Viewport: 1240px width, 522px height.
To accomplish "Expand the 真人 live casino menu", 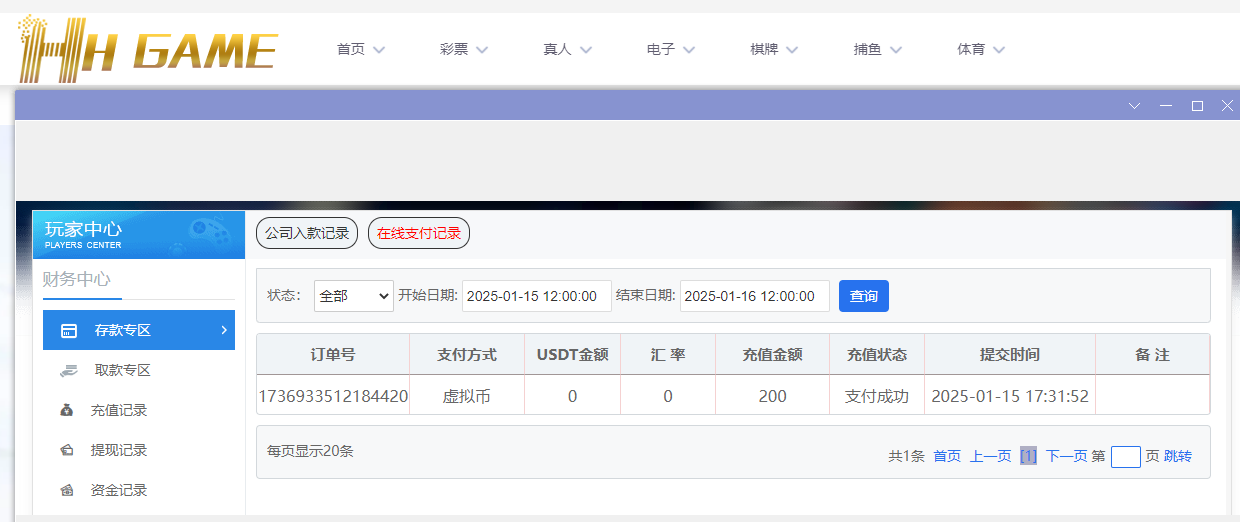I will [567, 49].
